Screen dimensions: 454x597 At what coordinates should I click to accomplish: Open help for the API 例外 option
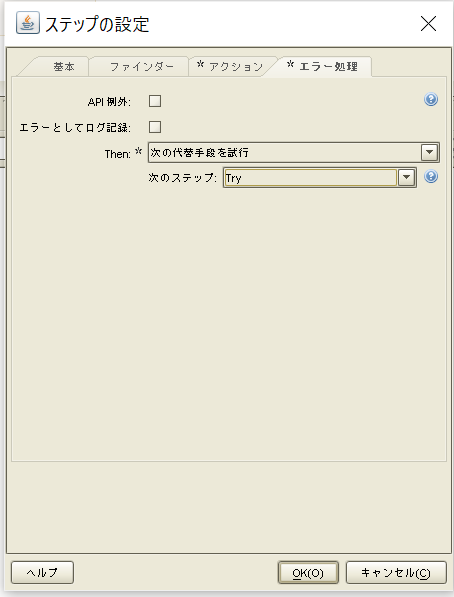431,100
